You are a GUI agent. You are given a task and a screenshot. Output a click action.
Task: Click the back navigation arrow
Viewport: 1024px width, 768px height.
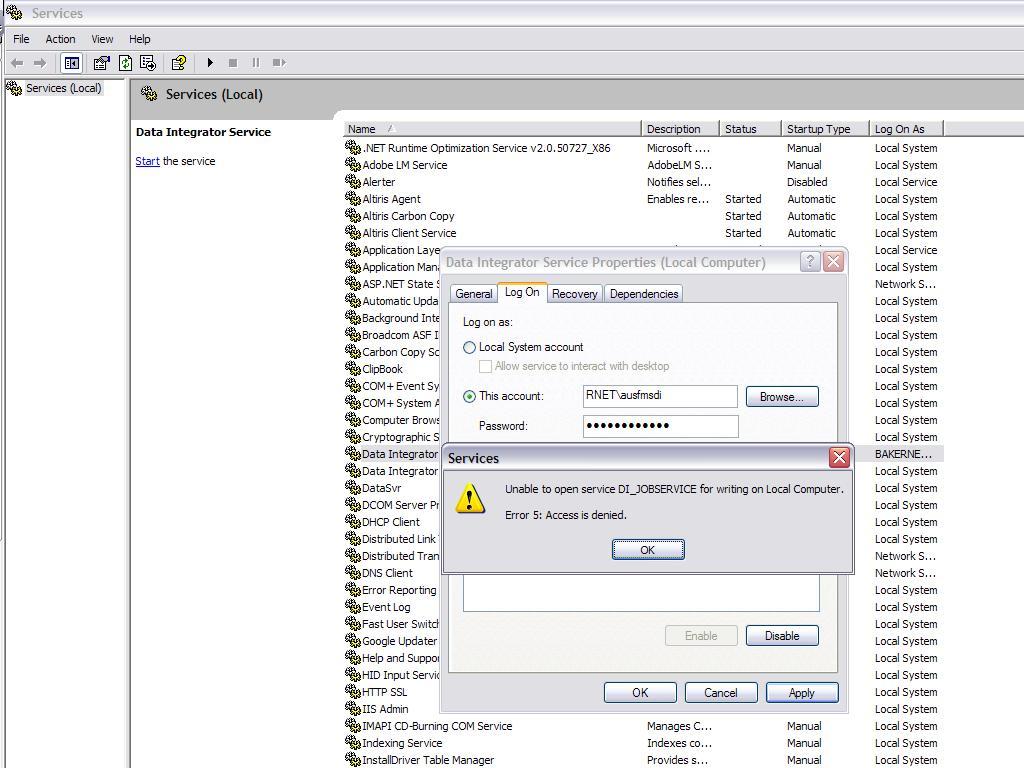coord(16,62)
